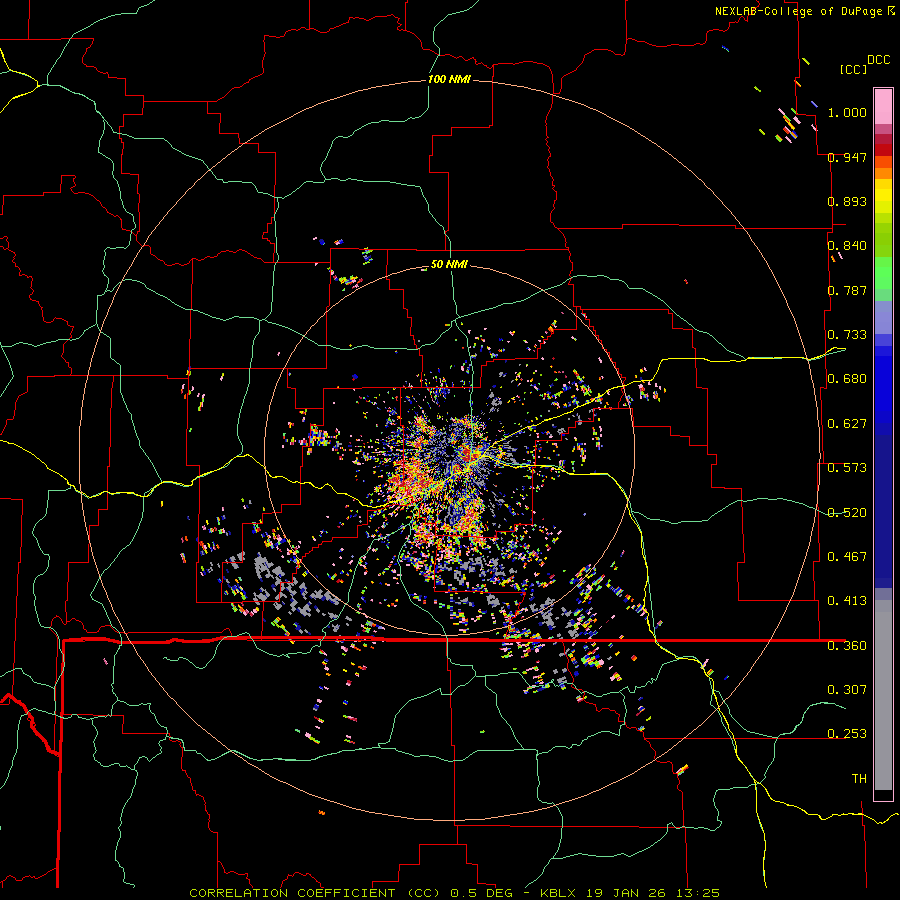Select the 0.360 color scale value
The height and width of the screenshot is (900, 900).
pos(847,646)
